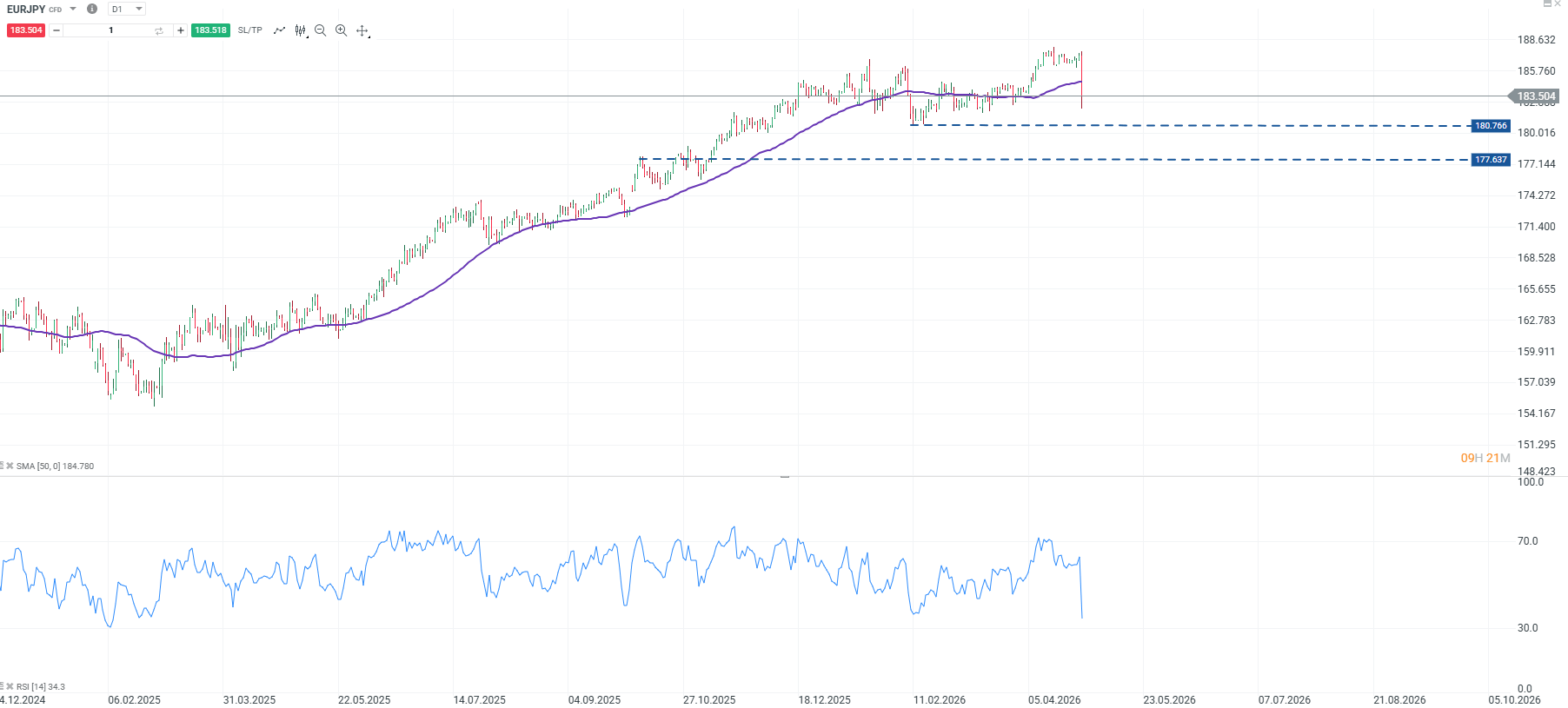Click the trade volume input field
The image size is (1568, 708).
[x=110, y=30]
